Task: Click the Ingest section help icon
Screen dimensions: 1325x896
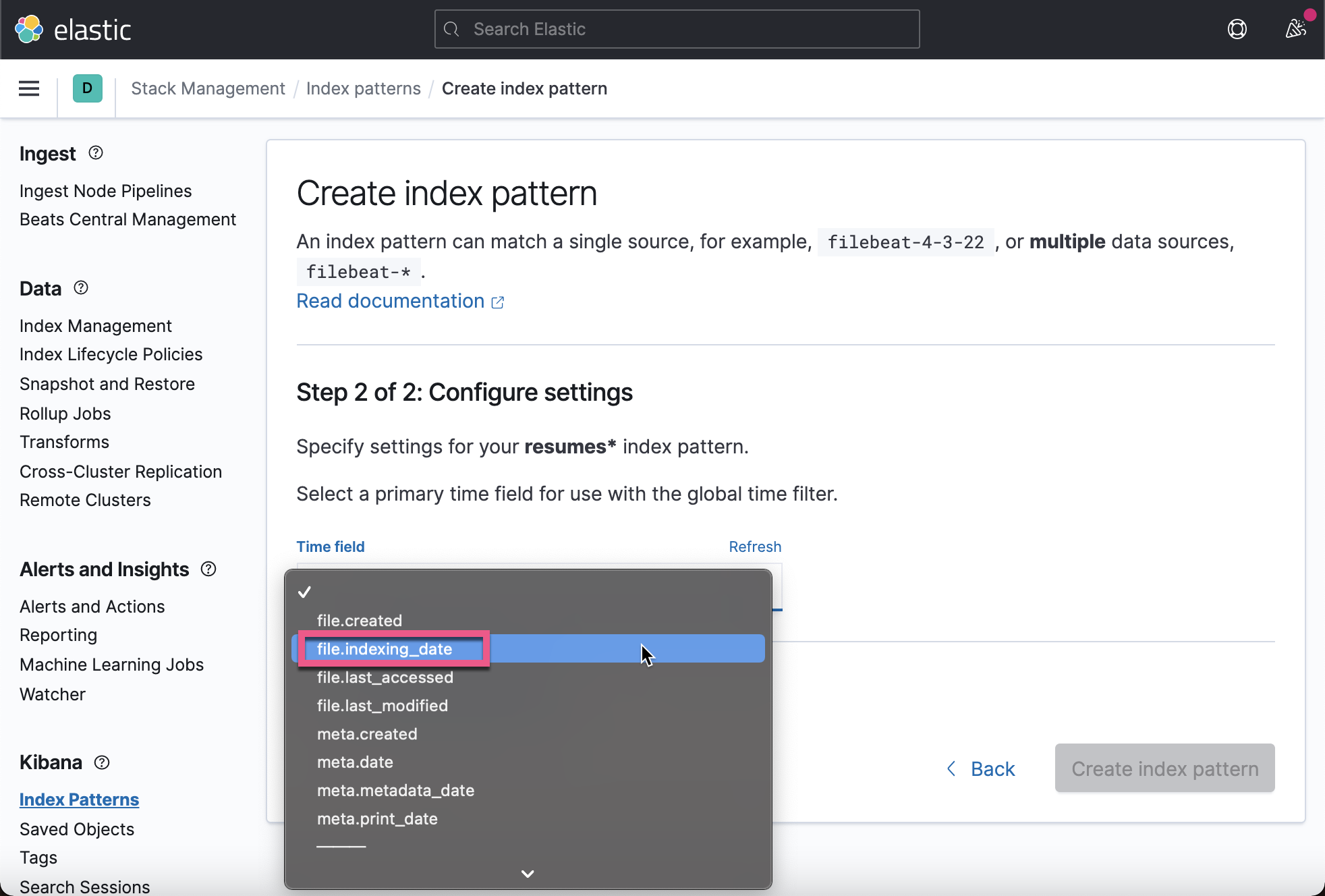Action: [96, 153]
